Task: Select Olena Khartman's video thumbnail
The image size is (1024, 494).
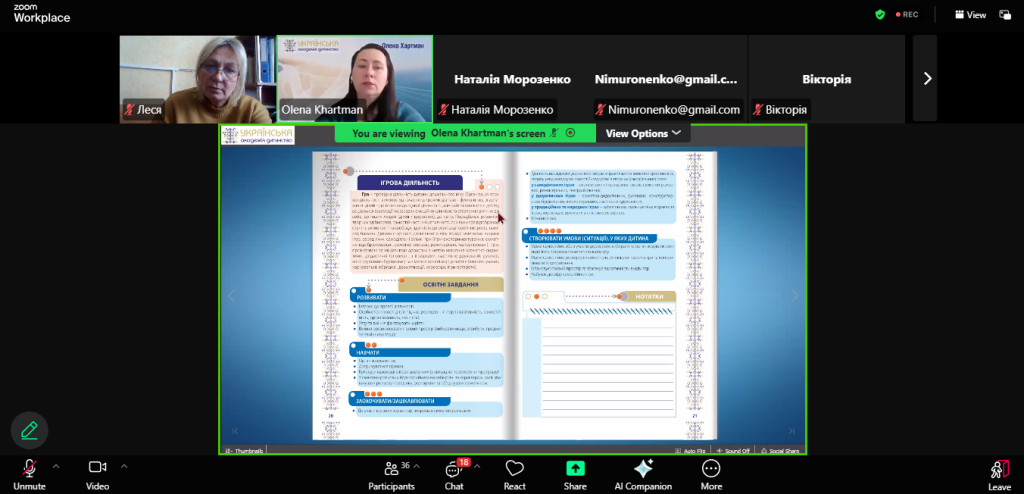Action: click(355, 80)
